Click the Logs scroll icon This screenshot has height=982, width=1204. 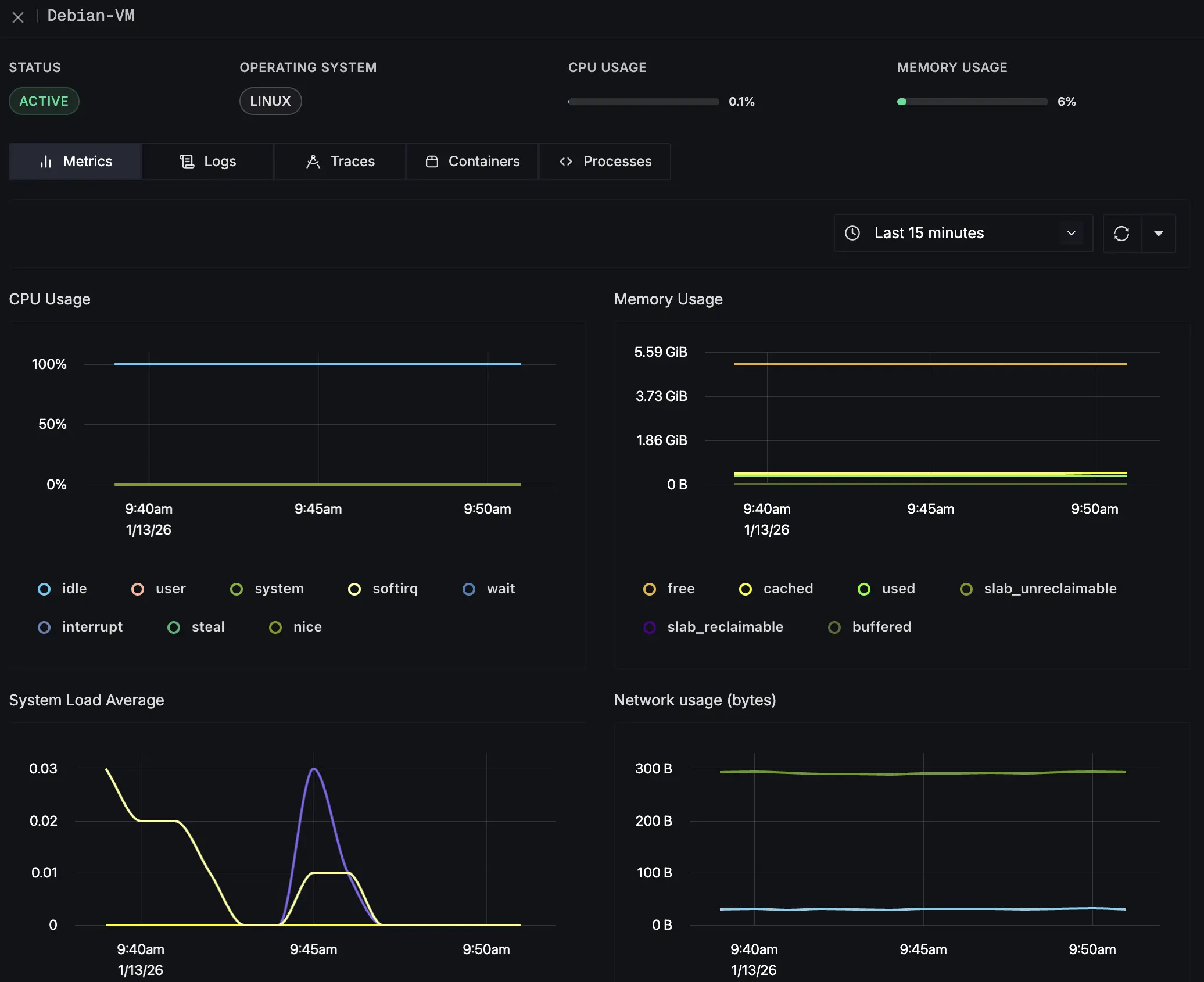point(187,162)
